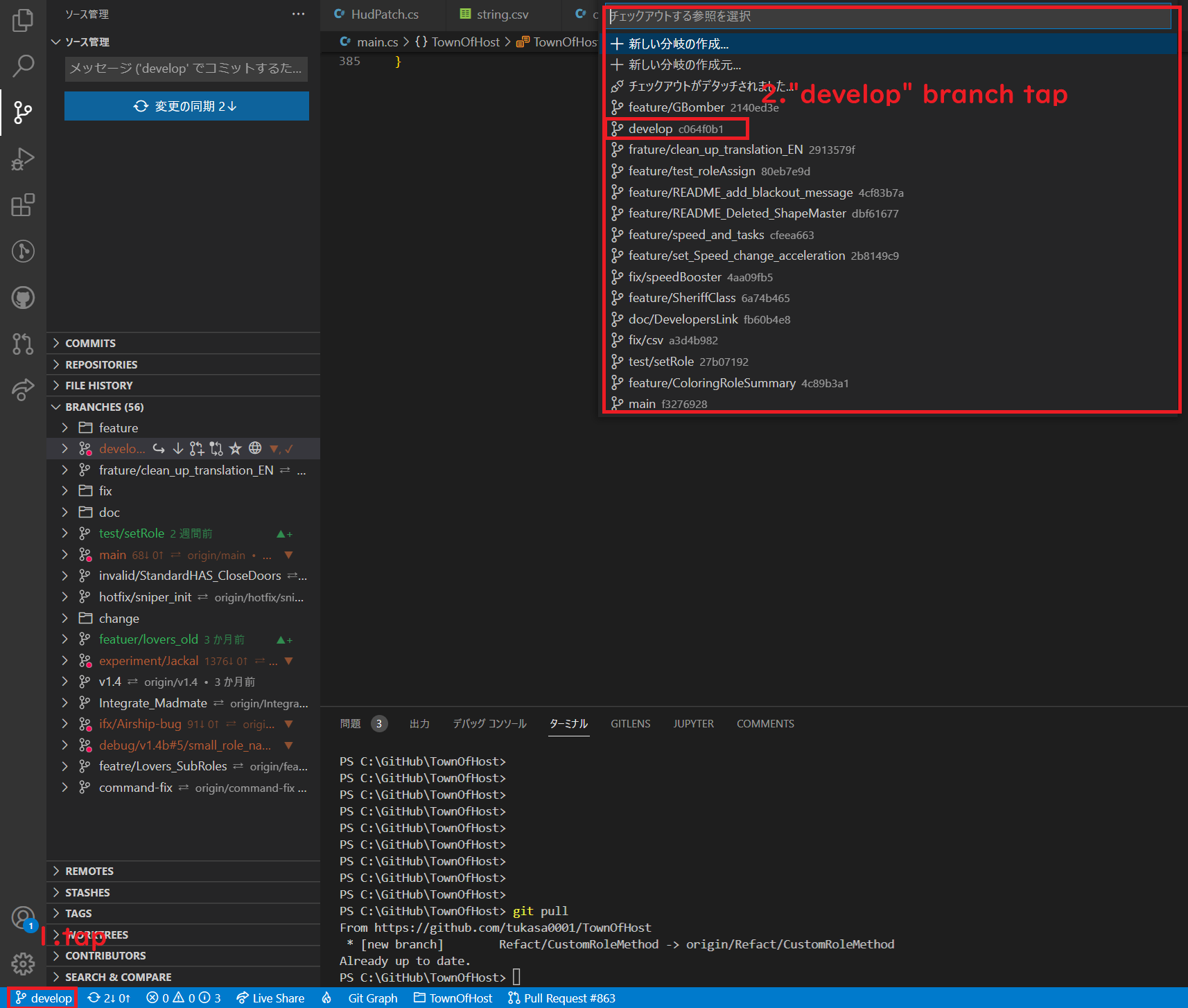
Task: Open the Extensions view
Action: pos(23,205)
